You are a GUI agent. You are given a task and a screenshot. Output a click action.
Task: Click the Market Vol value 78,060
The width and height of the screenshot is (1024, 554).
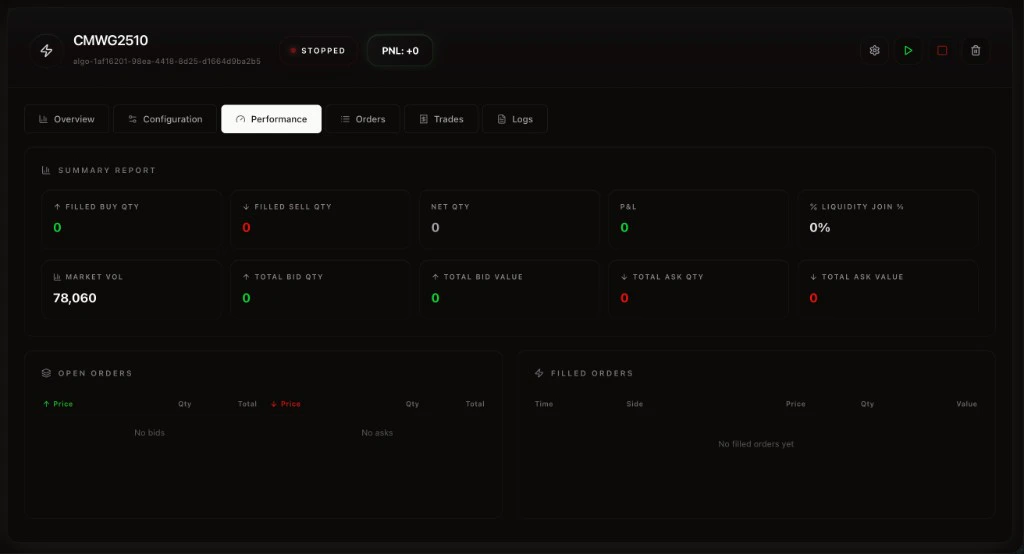[x=74, y=298]
